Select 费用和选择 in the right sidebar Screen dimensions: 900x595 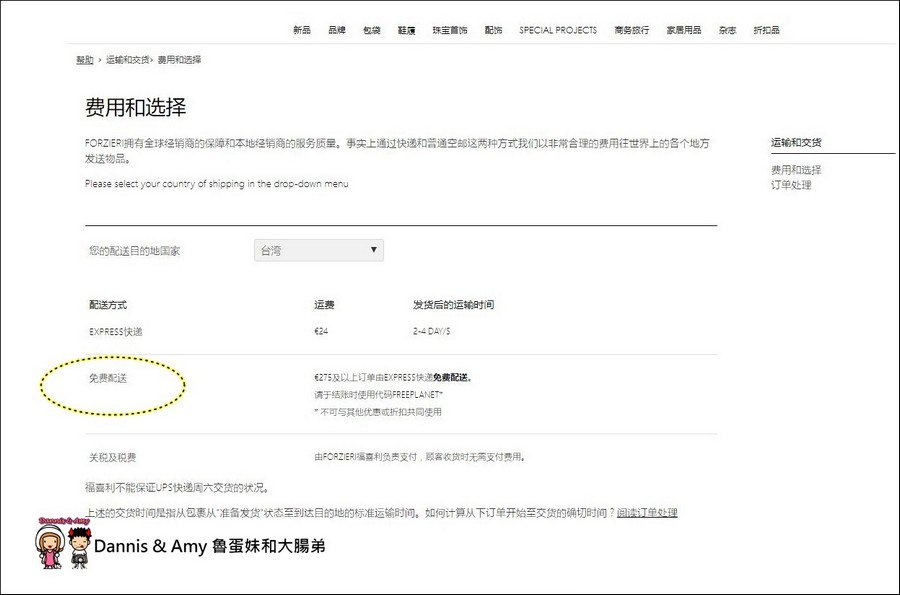[796, 170]
